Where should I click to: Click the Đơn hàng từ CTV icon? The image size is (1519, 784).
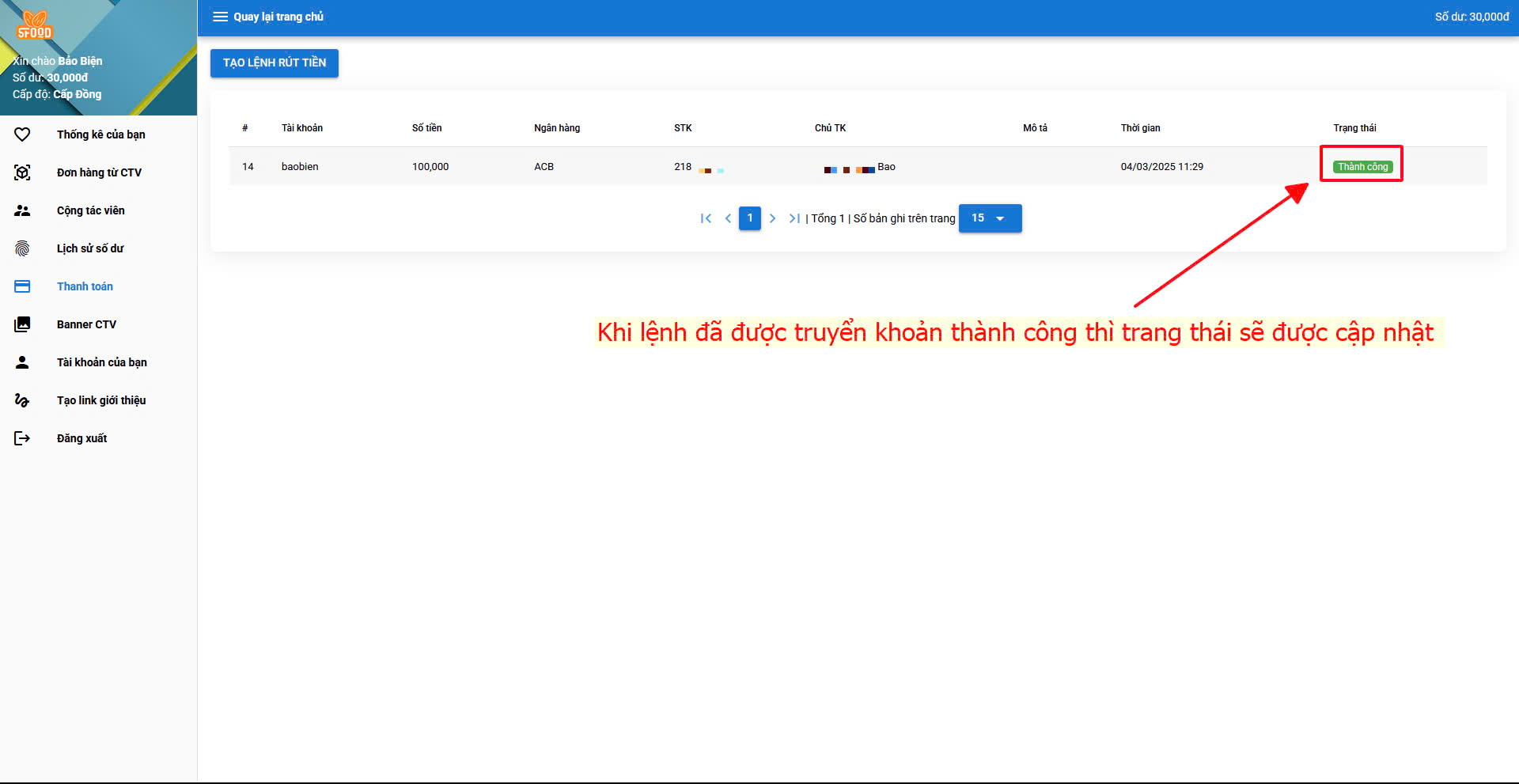(22, 172)
